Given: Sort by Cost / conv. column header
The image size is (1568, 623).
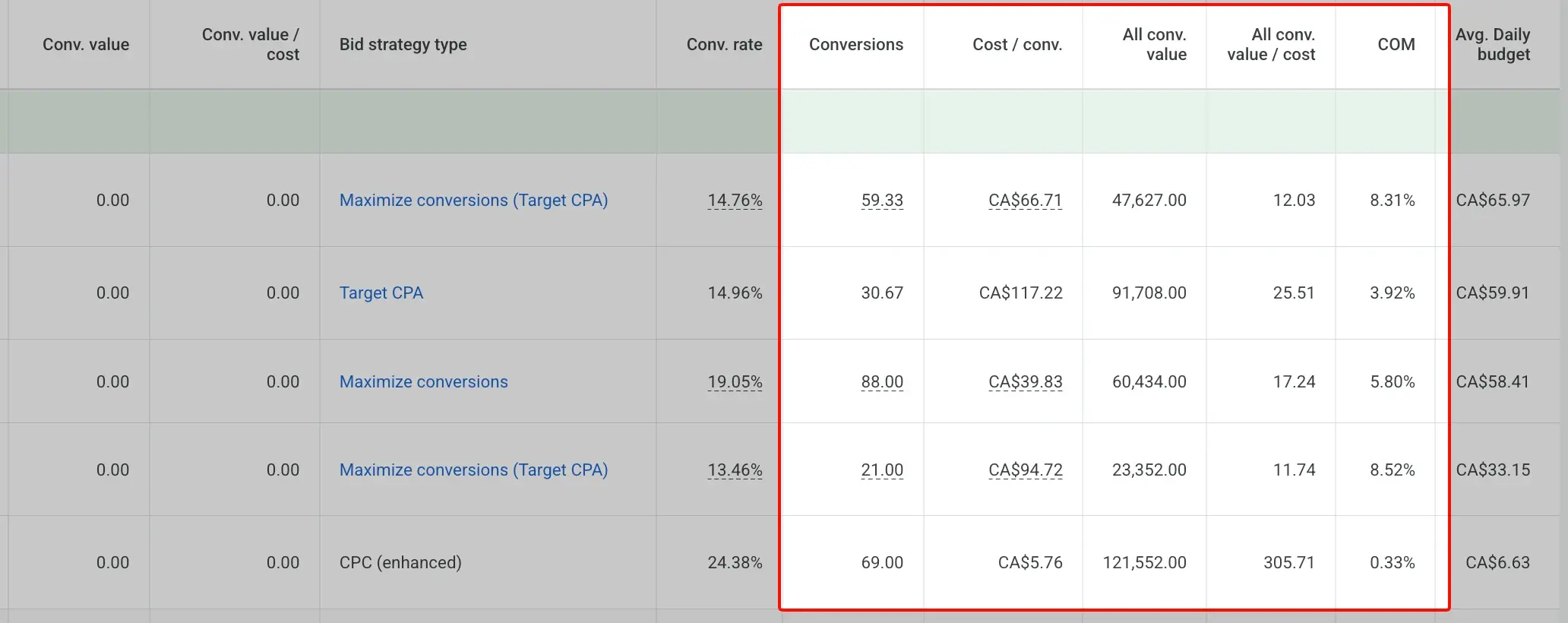Looking at the screenshot, I should [x=1017, y=44].
